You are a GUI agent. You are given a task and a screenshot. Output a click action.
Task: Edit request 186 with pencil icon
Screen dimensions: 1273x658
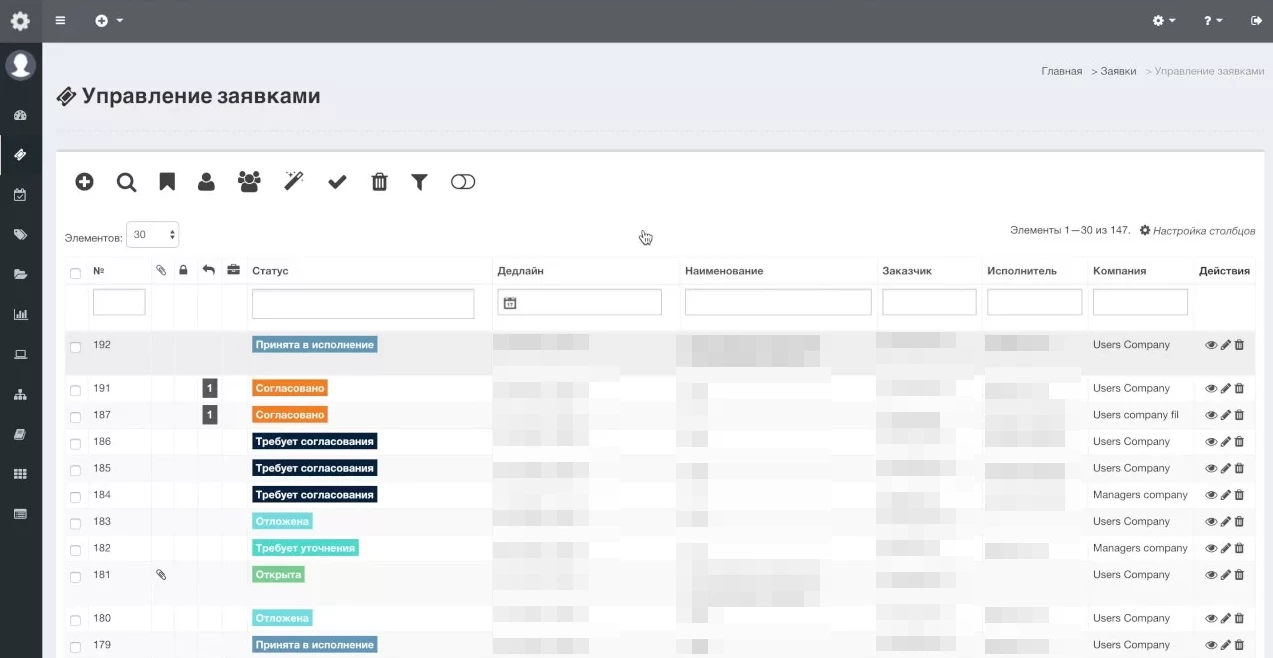click(1226, 442)
